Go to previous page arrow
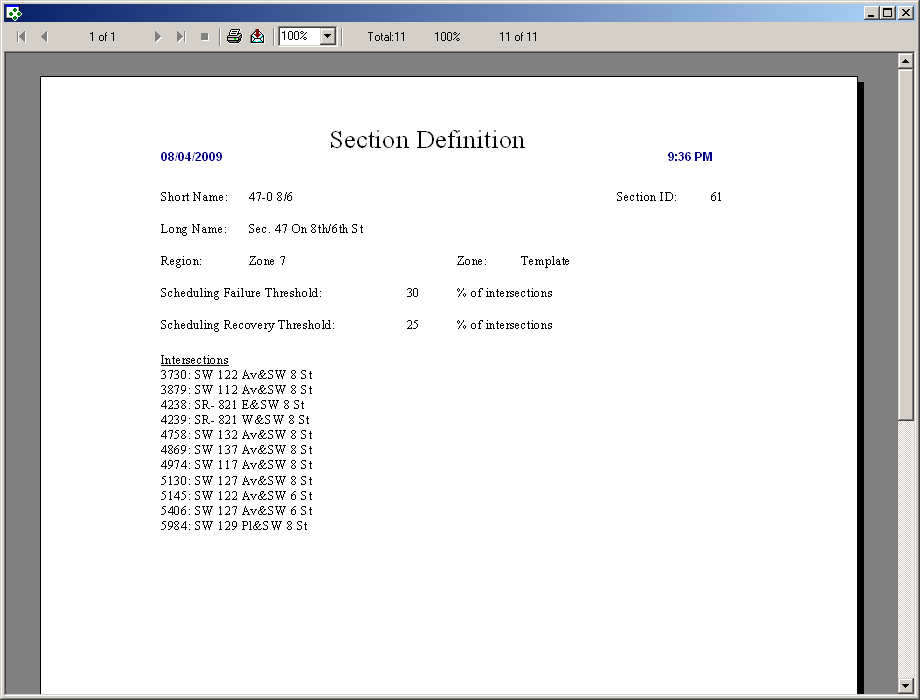Image resolution: width=920 pixels, height=700 pixels. click(x=44, y=37)
